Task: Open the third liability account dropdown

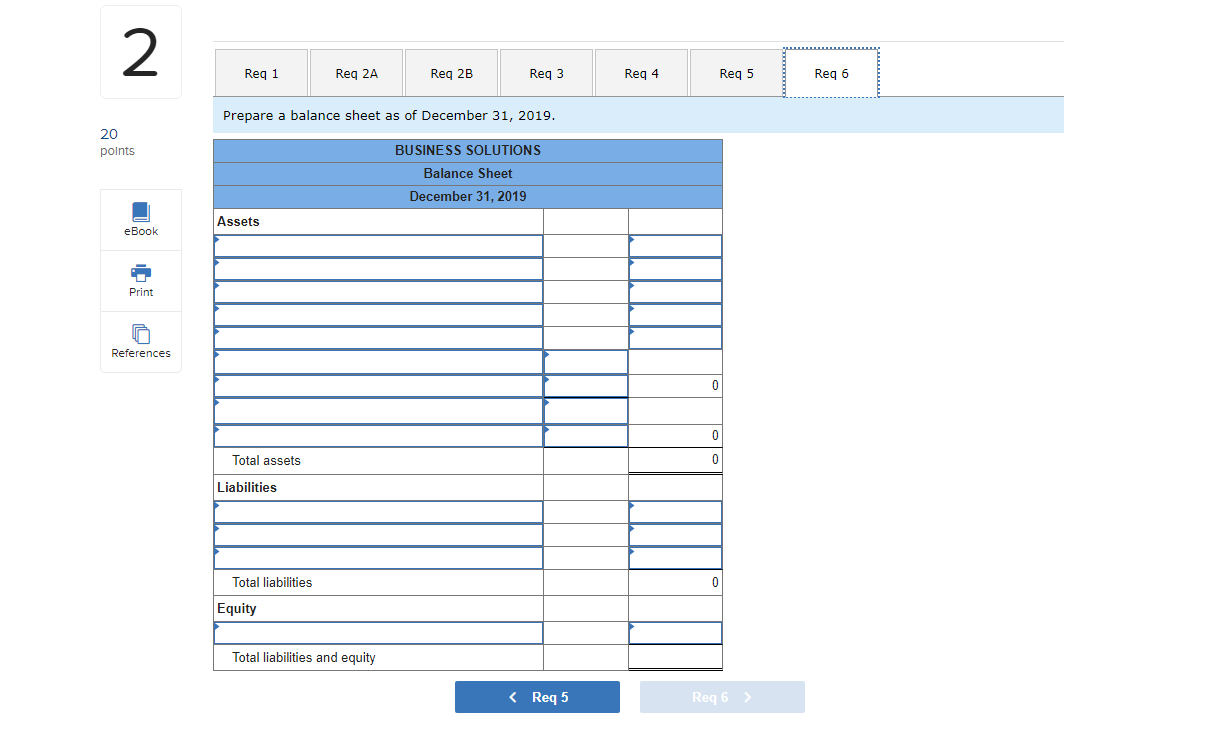Action: 378,557
